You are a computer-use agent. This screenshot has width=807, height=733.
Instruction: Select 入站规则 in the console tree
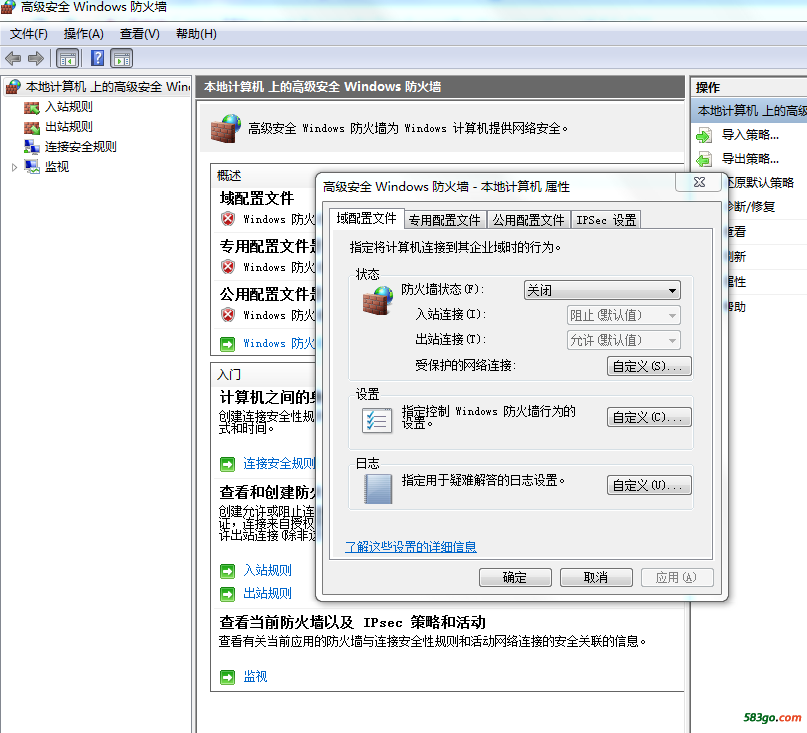point(69,107)
